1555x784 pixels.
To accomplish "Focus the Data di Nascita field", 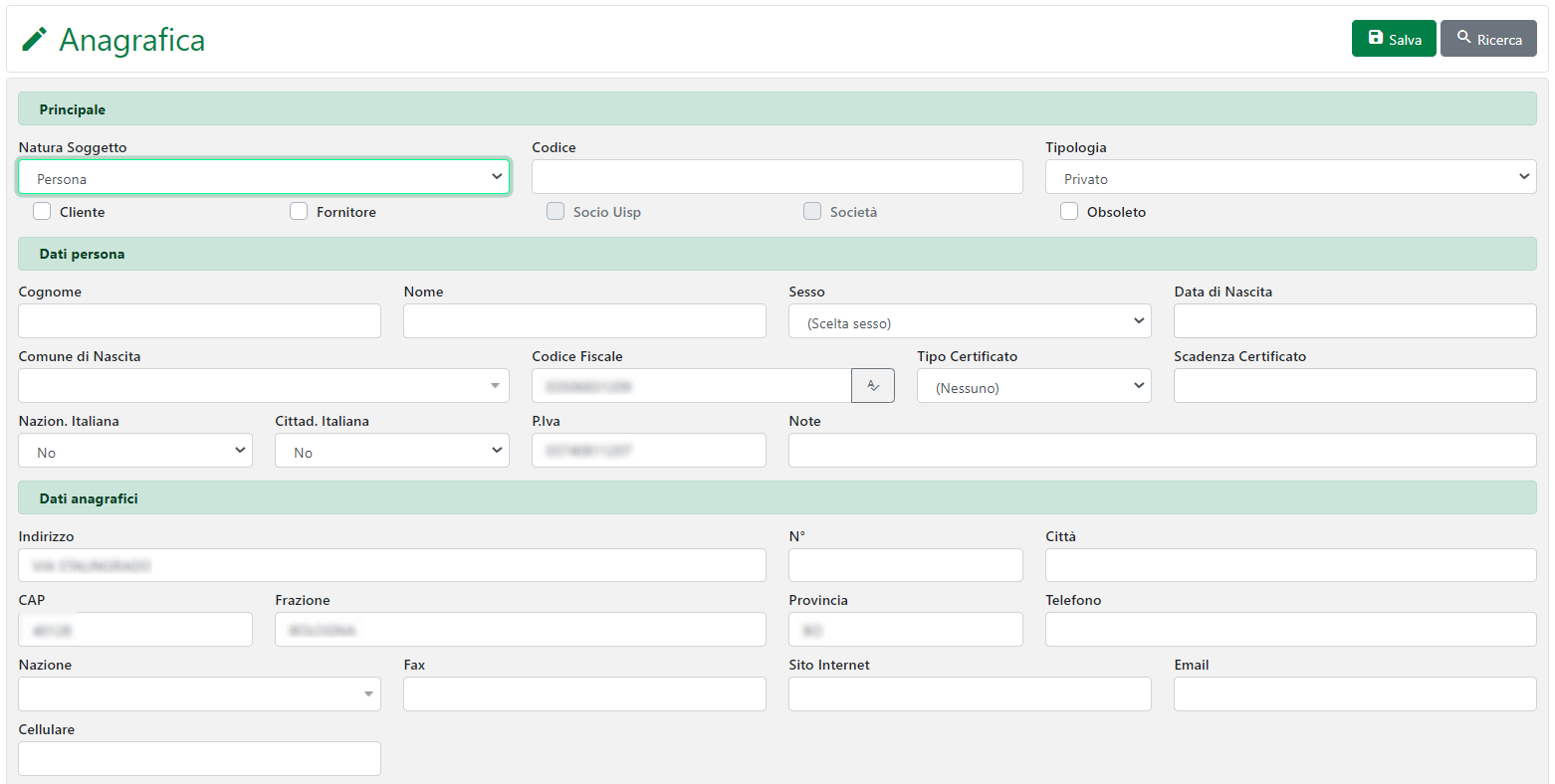I will point(1355,321).
